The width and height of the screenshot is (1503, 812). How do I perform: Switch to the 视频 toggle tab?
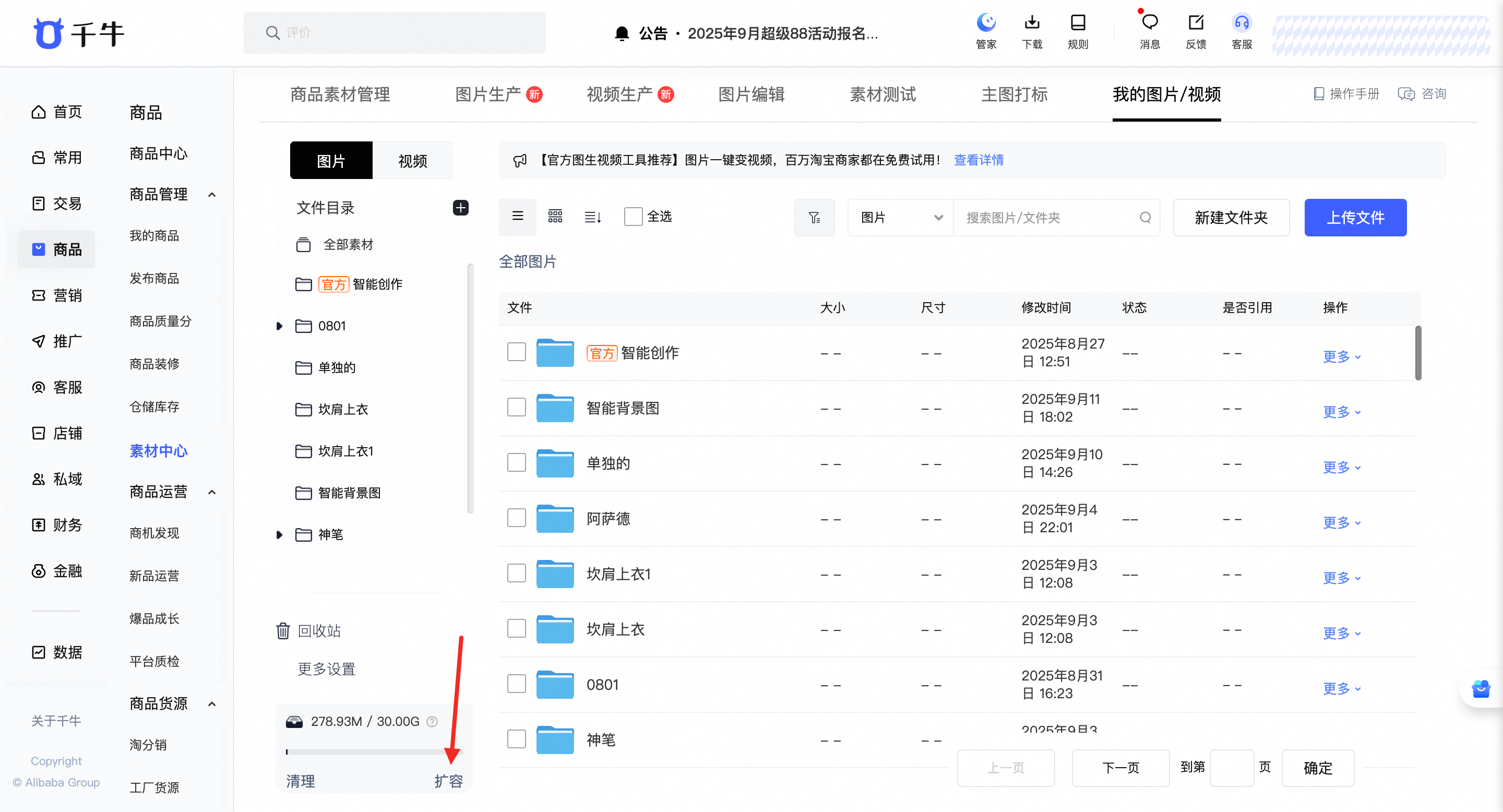(412, 160)
